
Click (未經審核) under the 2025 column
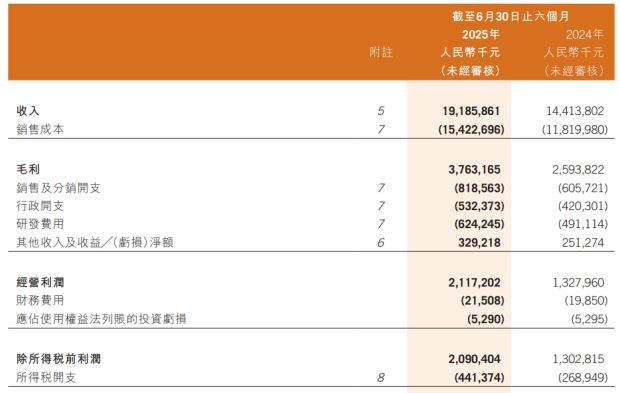click(x=471, y=71)
